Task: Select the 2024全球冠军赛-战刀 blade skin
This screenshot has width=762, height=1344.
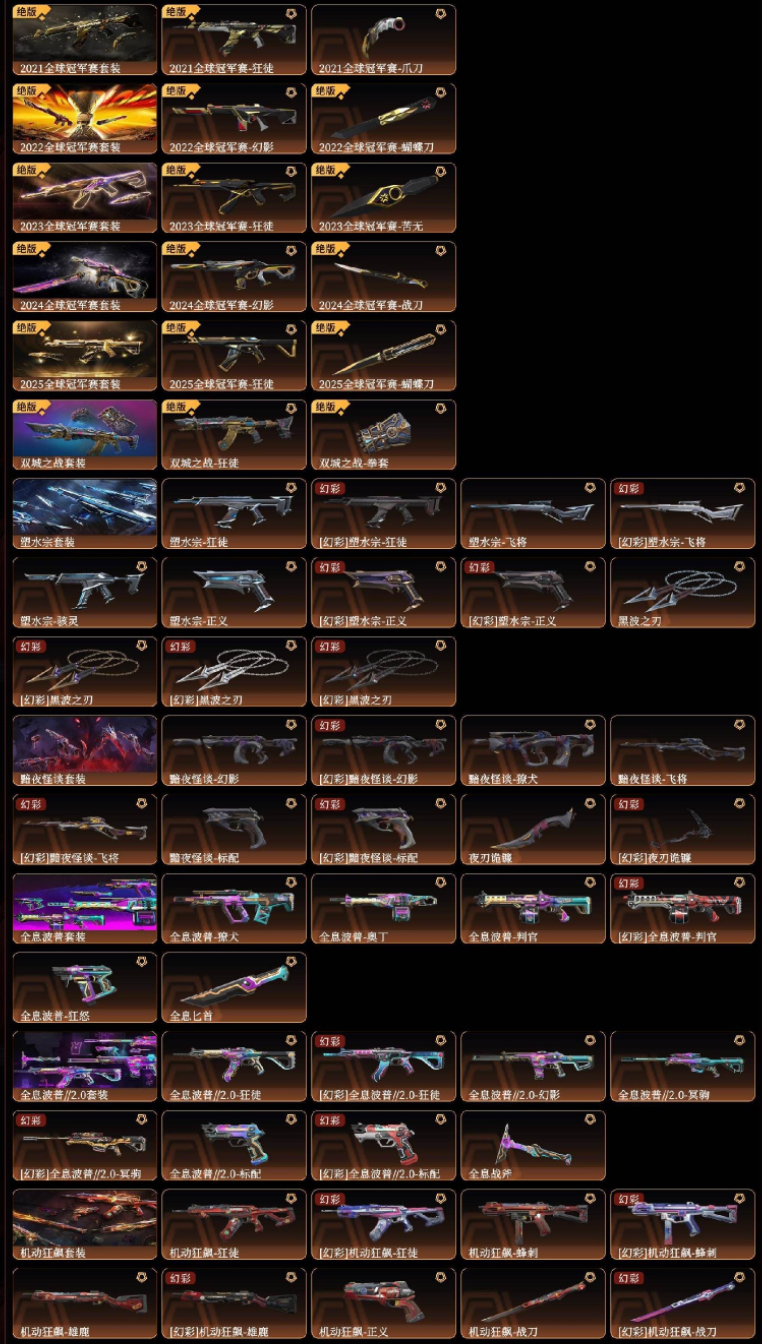Action: (383, 276)
